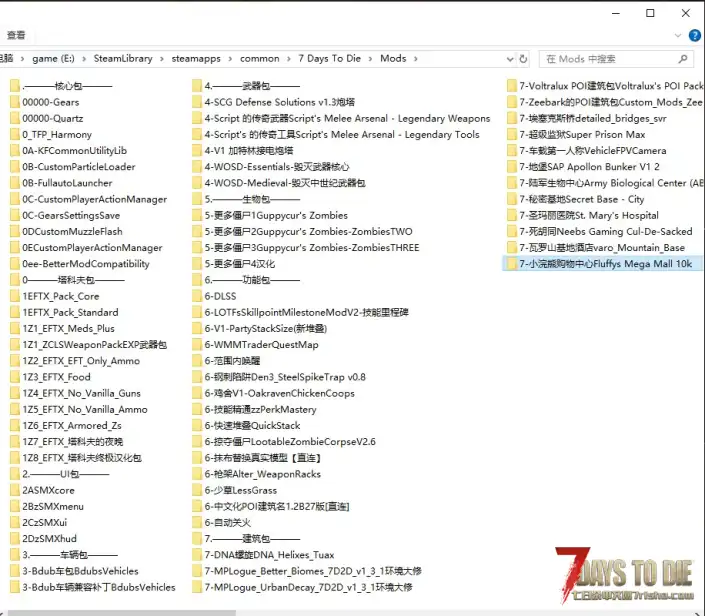
Task: Open address bar history dropdown arrow
Action: [x=510, y=59]
